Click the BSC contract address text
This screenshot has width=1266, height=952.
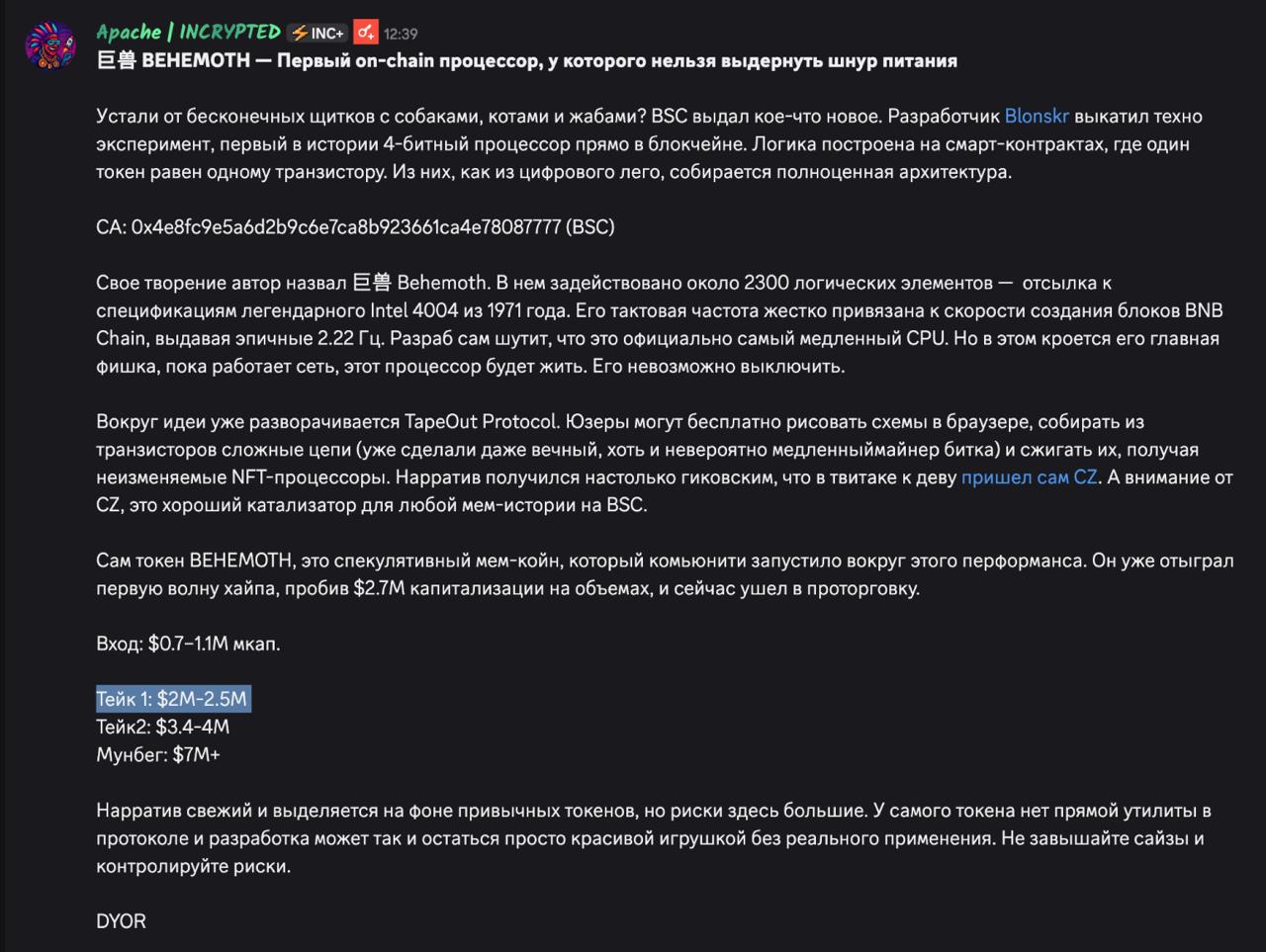click(x=355, y=226)
